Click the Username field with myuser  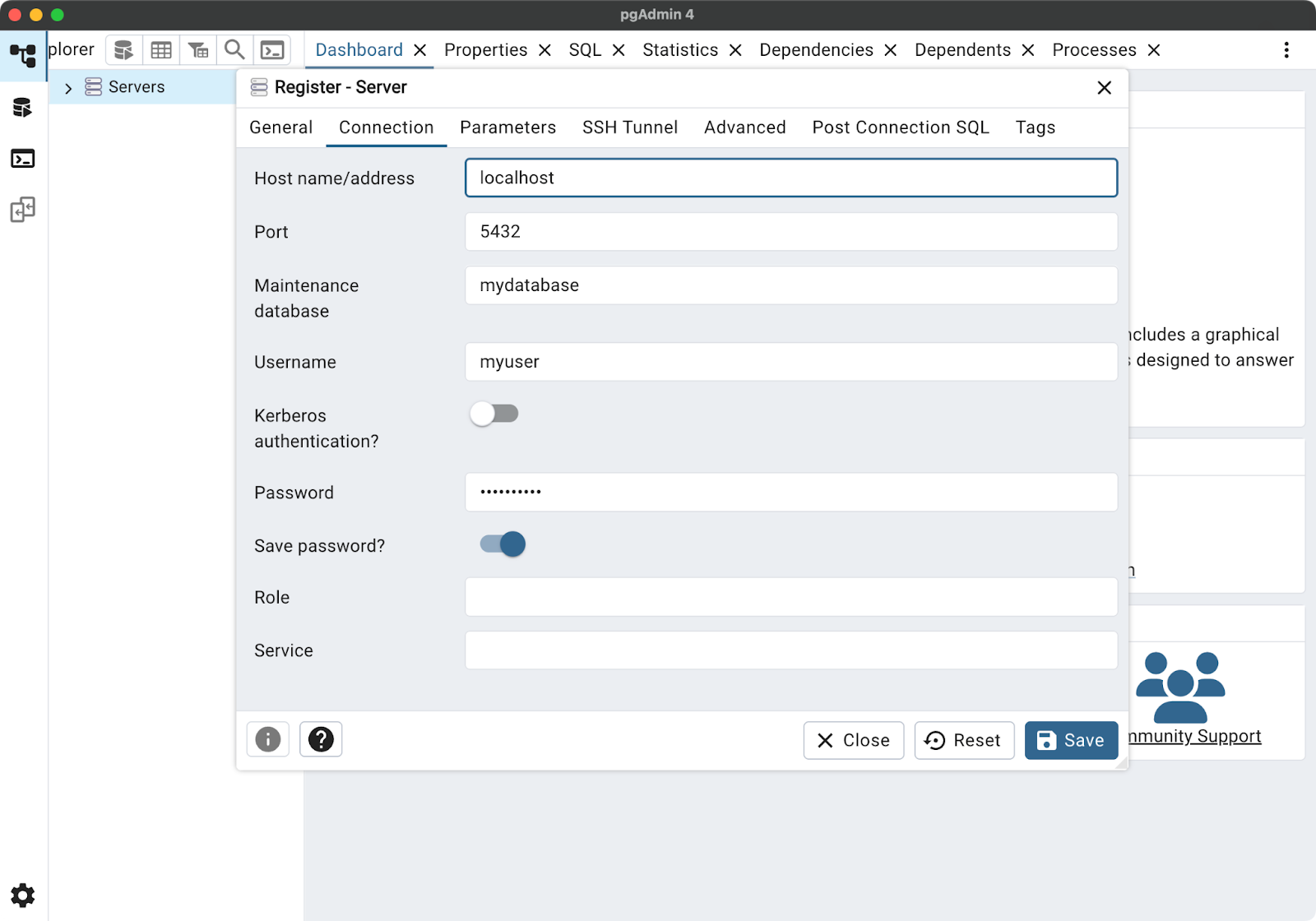[x=791, y=362]
